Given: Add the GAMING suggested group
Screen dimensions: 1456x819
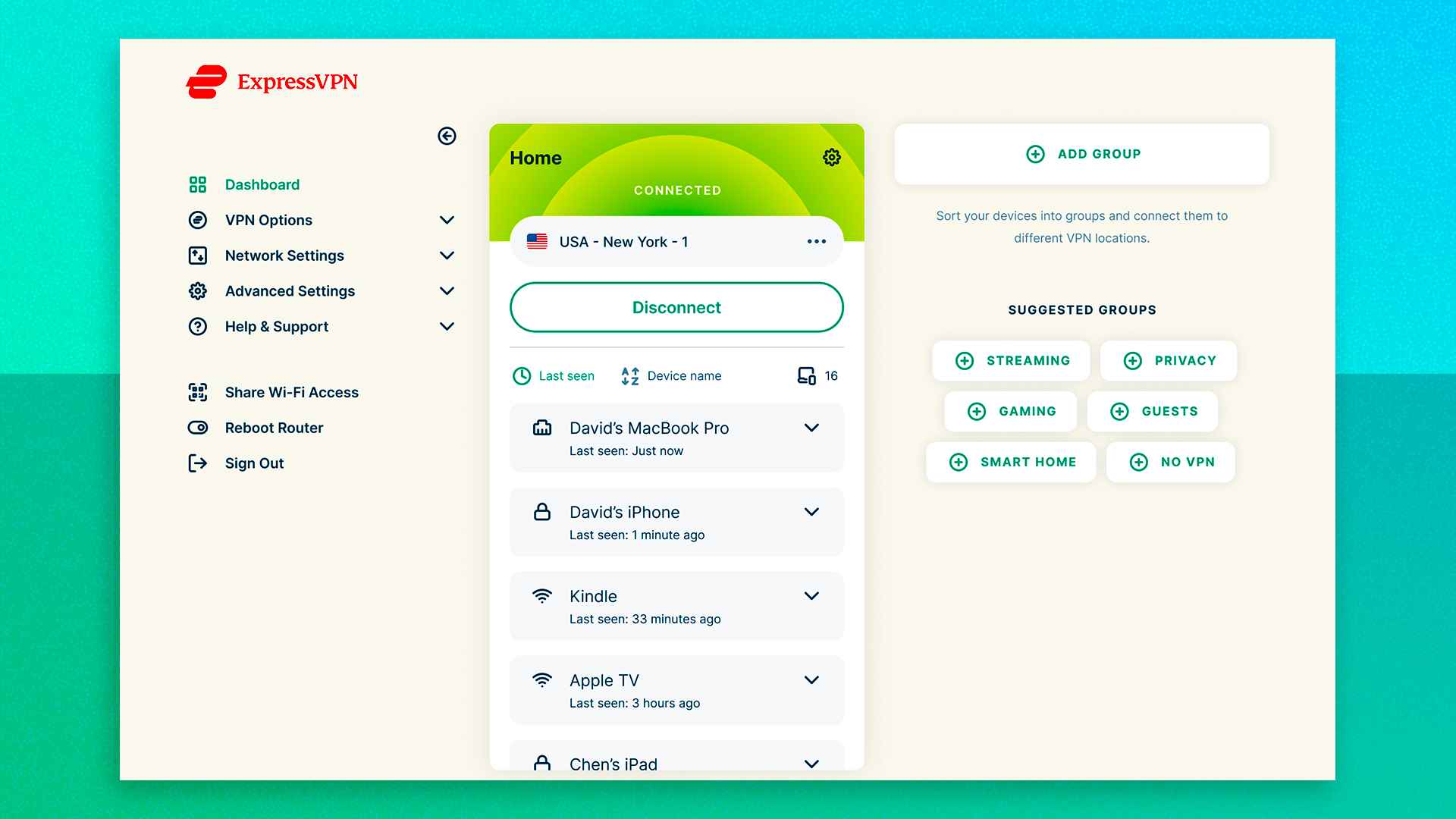Looking at the screenshot, I should click(1011, 412).
